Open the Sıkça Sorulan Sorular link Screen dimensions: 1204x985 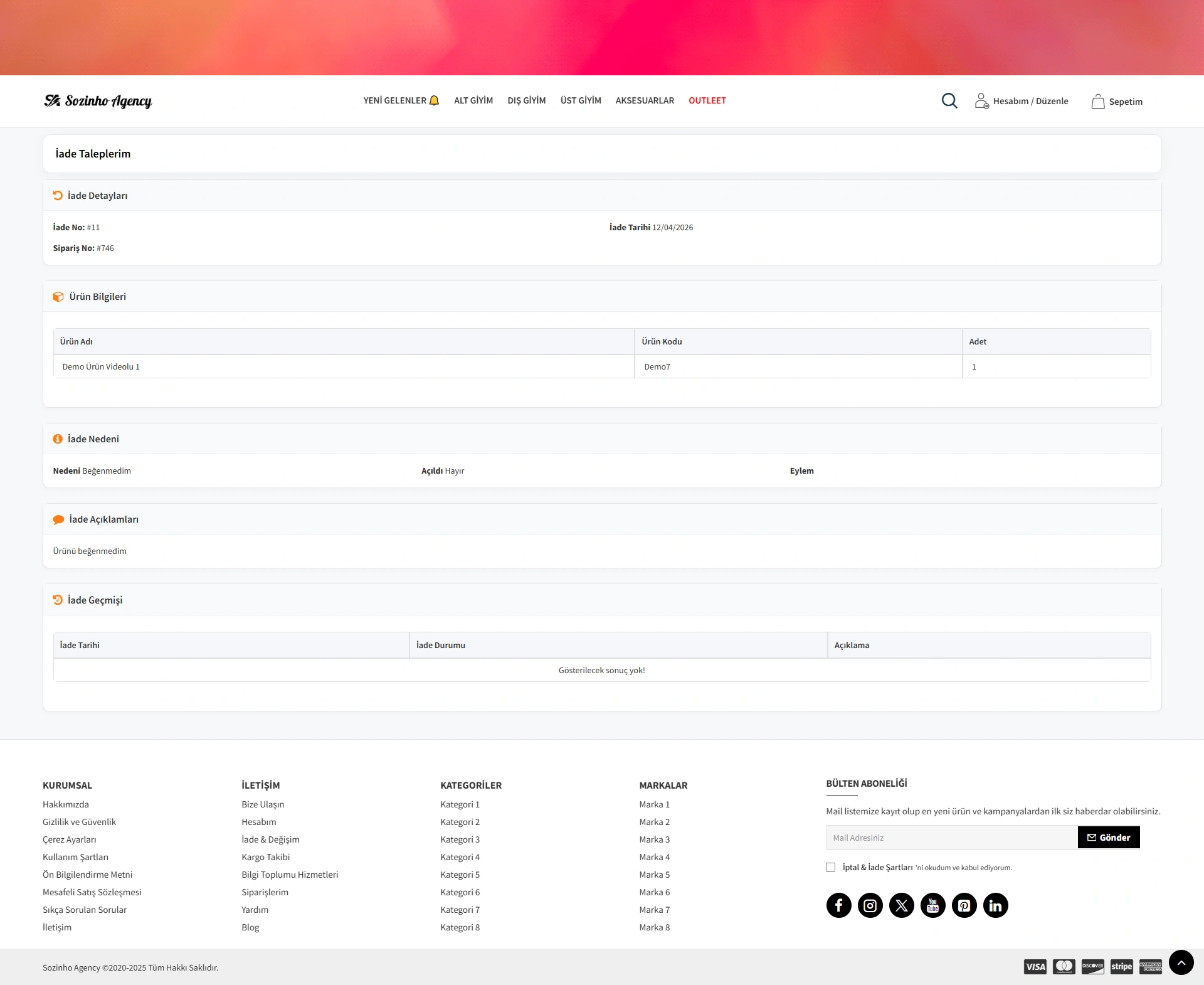point(85,910)
